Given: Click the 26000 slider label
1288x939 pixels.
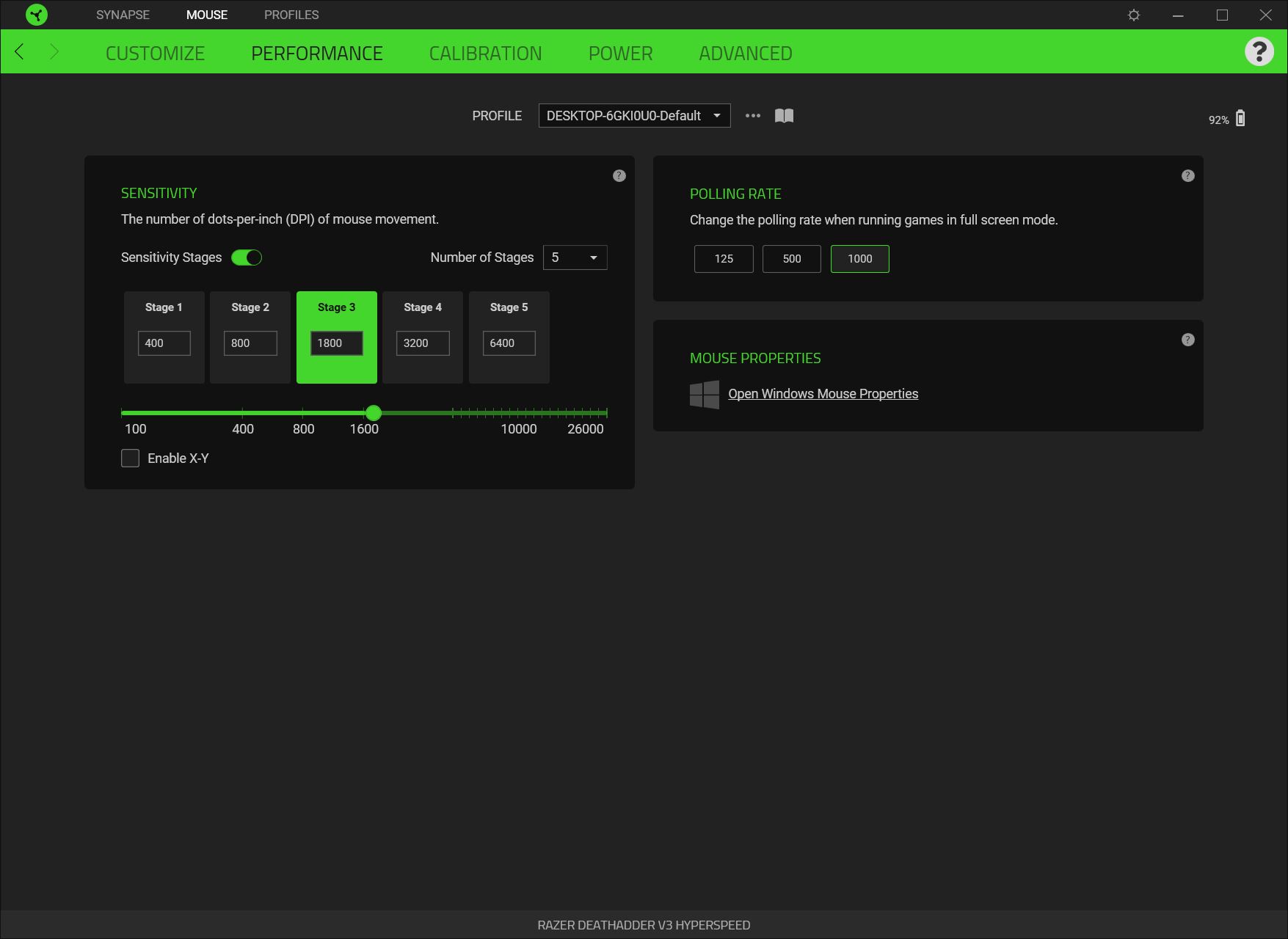Looking at the screenshot, I should [x=586, y=429].
